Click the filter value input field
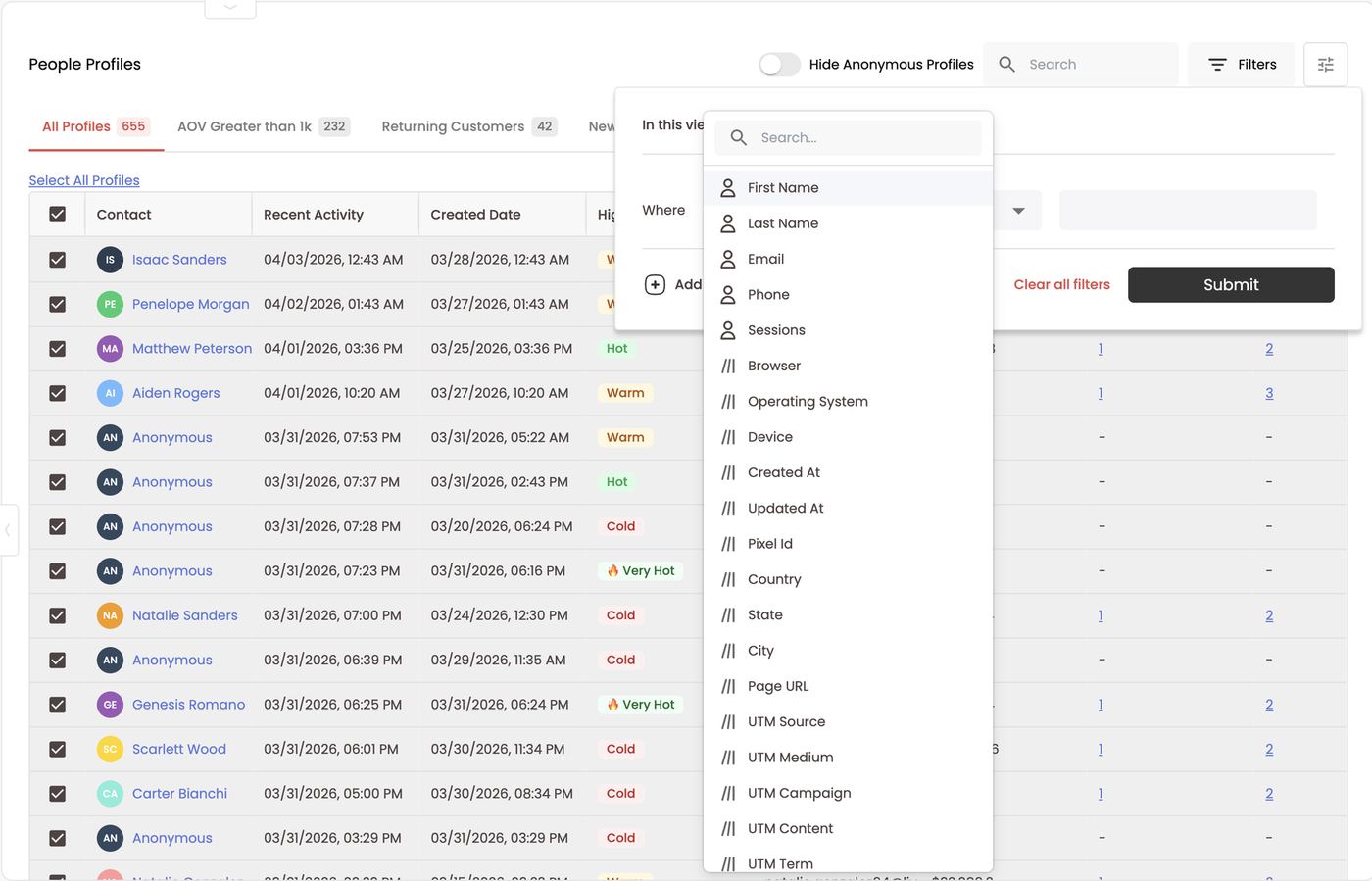The width and height of the screenshot is (1372, 881). (1188, 211)
